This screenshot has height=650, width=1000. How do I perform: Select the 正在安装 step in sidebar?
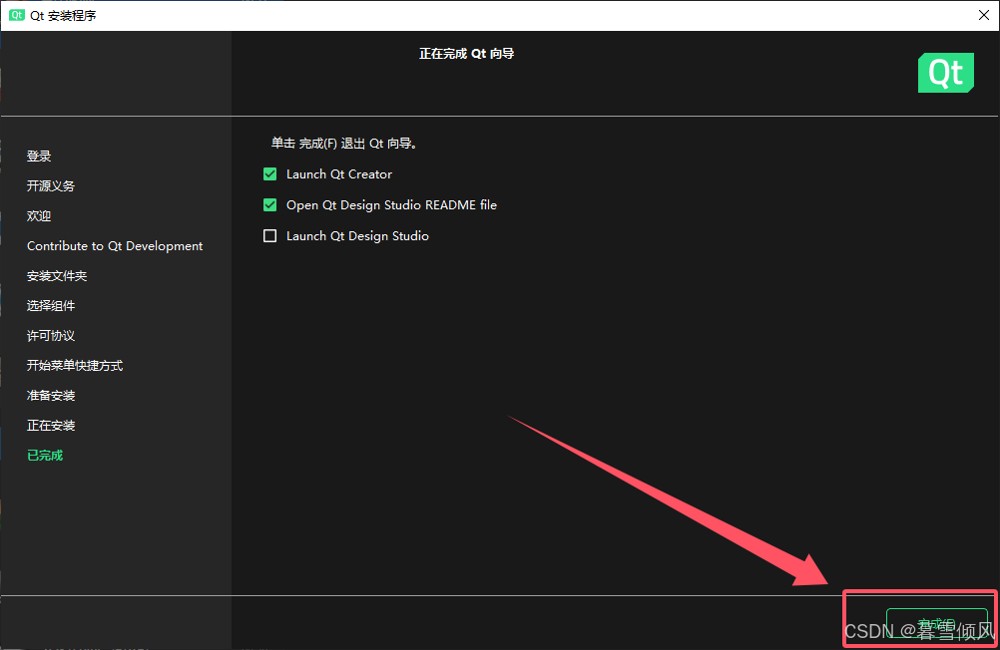point(51,425)
